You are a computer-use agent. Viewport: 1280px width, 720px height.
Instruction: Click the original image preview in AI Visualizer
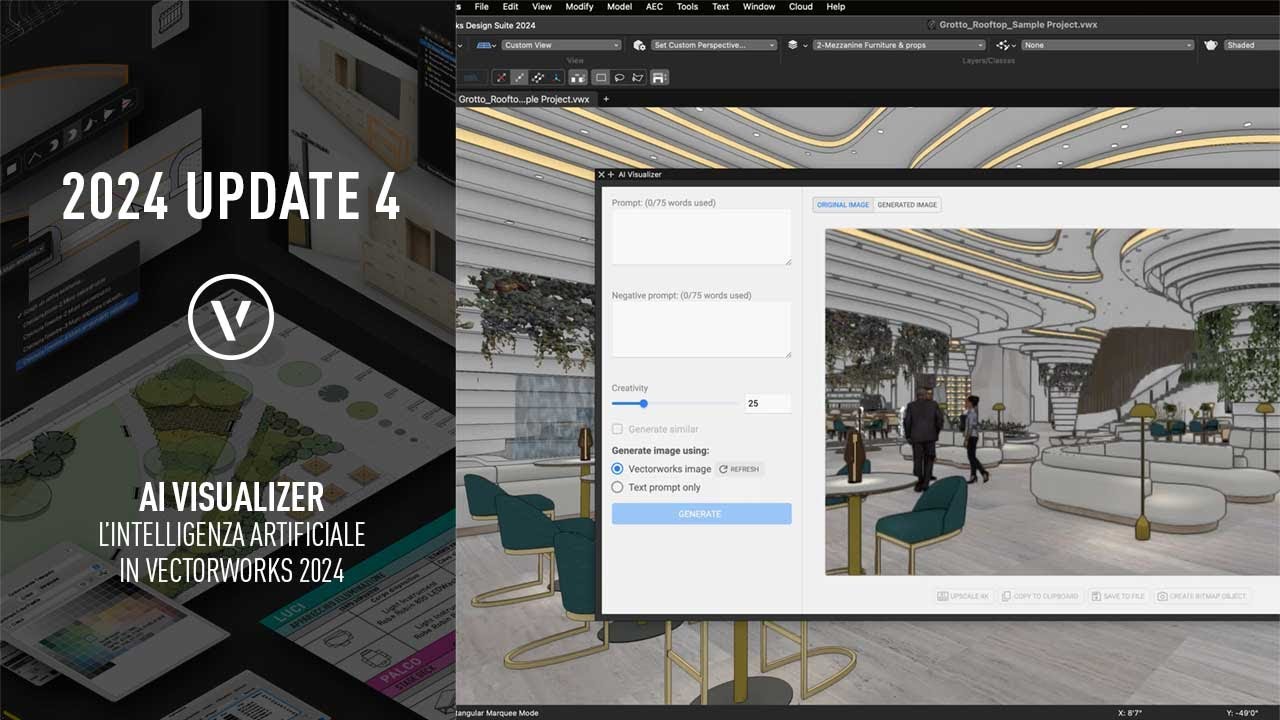[1052, 402]
